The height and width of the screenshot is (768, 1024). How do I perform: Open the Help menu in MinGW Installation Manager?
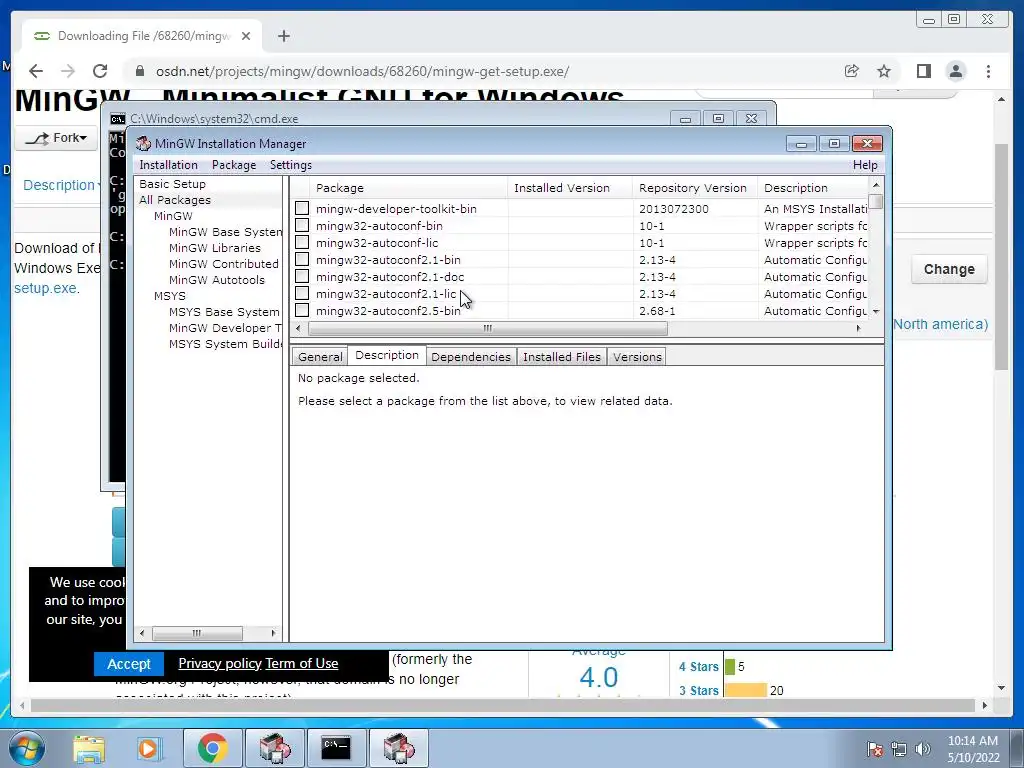865,165
